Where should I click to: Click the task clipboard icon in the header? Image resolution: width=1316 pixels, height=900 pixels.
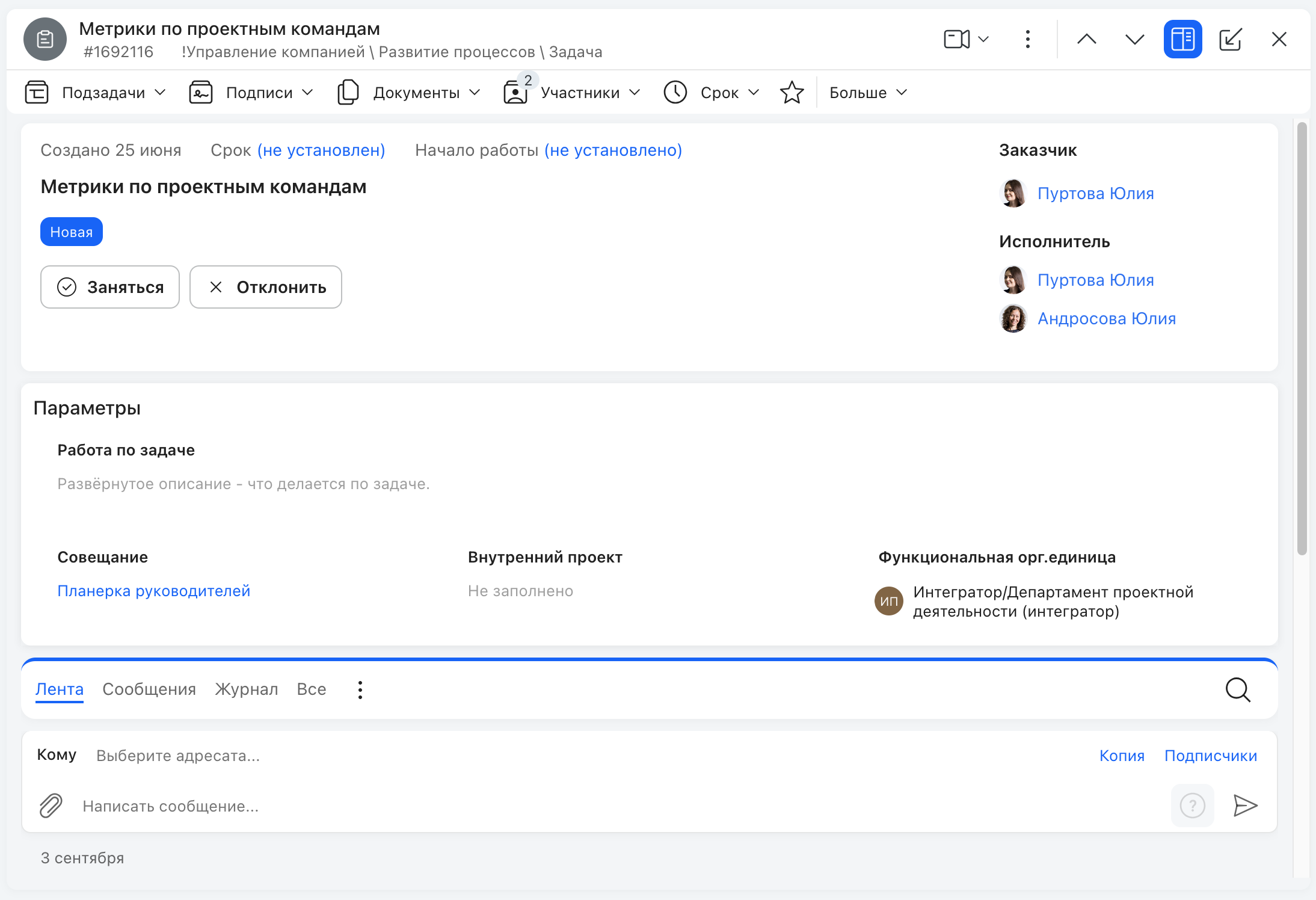(45, 40)
